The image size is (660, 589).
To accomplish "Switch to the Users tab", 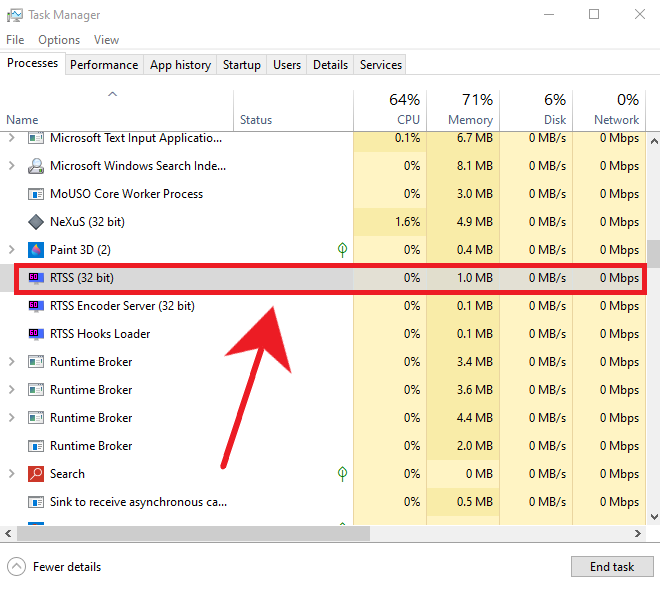I will (287, 65).
